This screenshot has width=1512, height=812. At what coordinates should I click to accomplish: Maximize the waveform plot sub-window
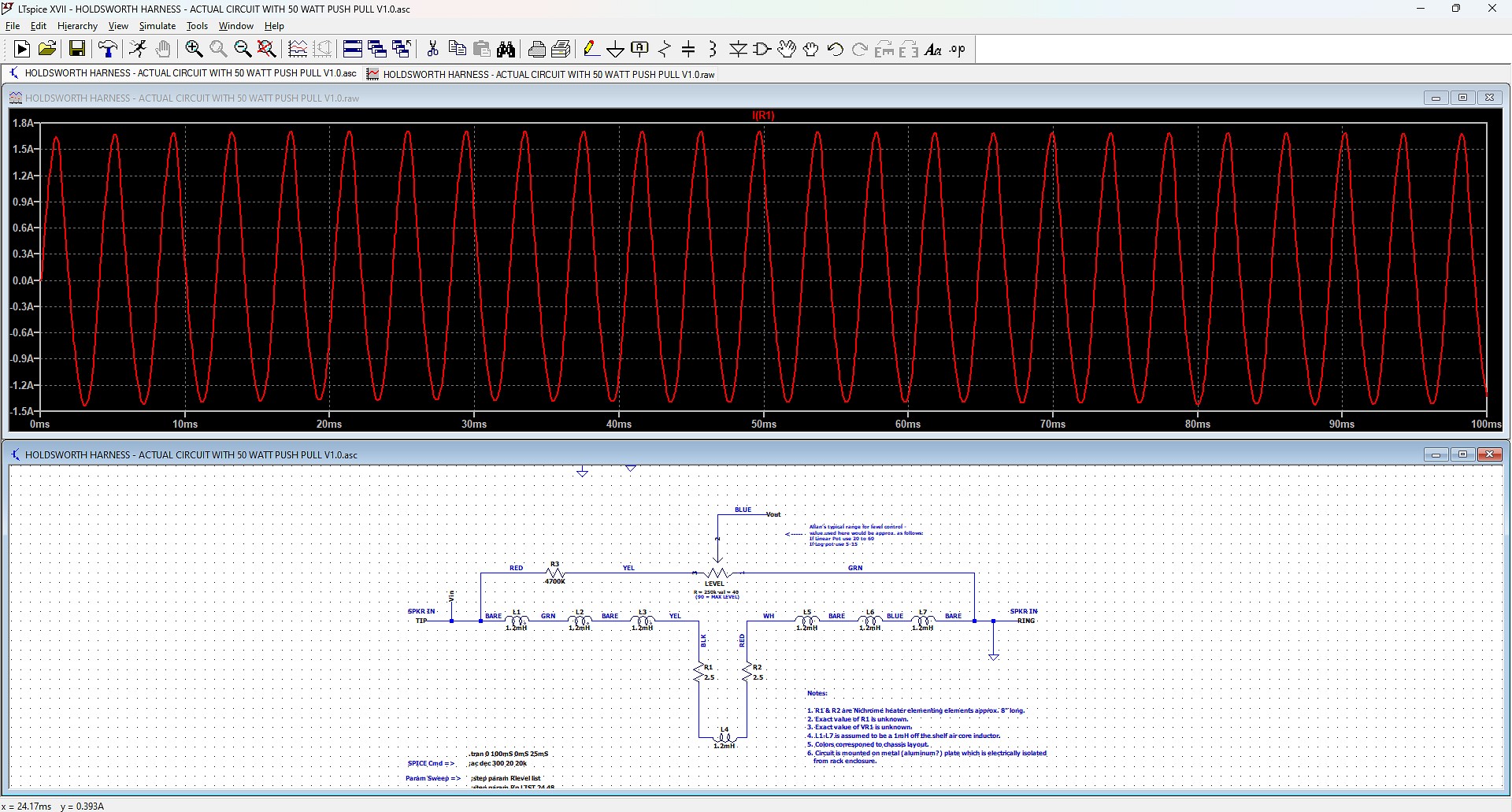(x=1462, y=98)
